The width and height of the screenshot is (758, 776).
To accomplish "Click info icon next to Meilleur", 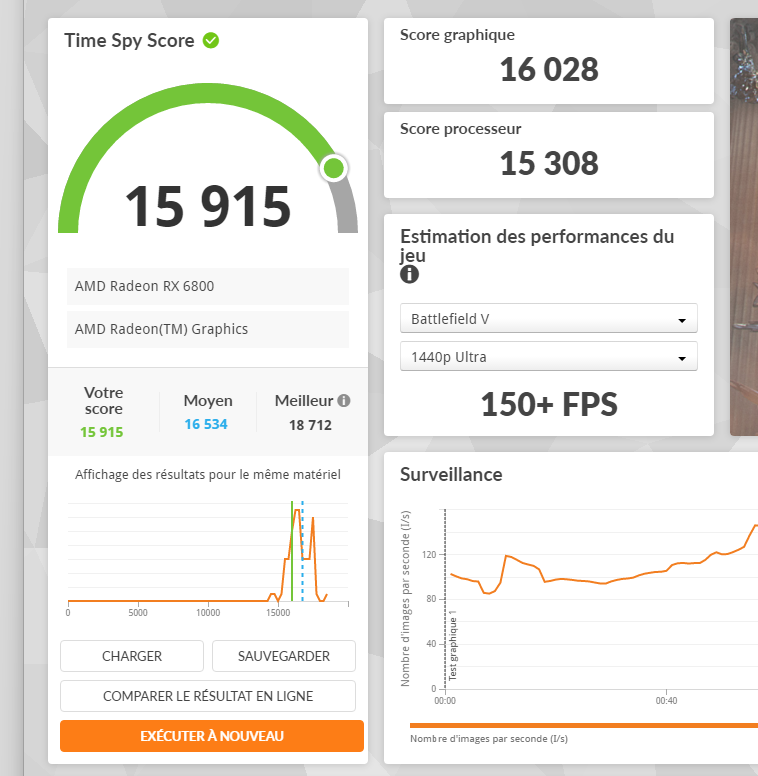I will (344, 400).
